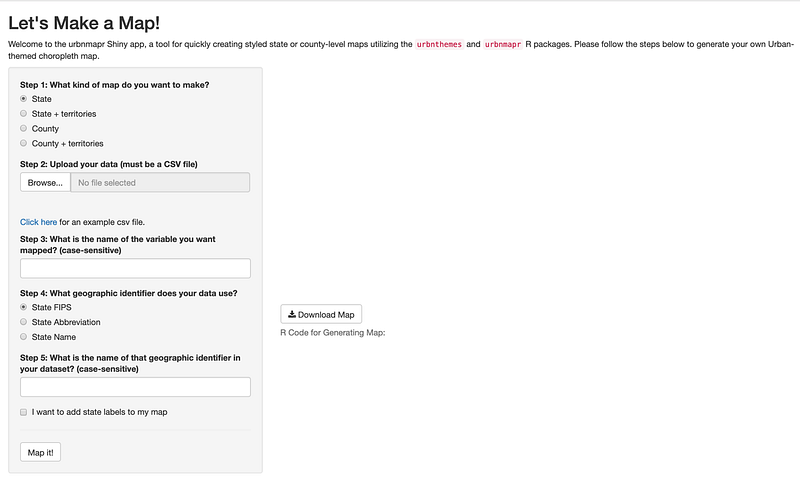The height and width of the screenshot is (484, 800).
Task: Click the Download Map button
Action: 321,314
